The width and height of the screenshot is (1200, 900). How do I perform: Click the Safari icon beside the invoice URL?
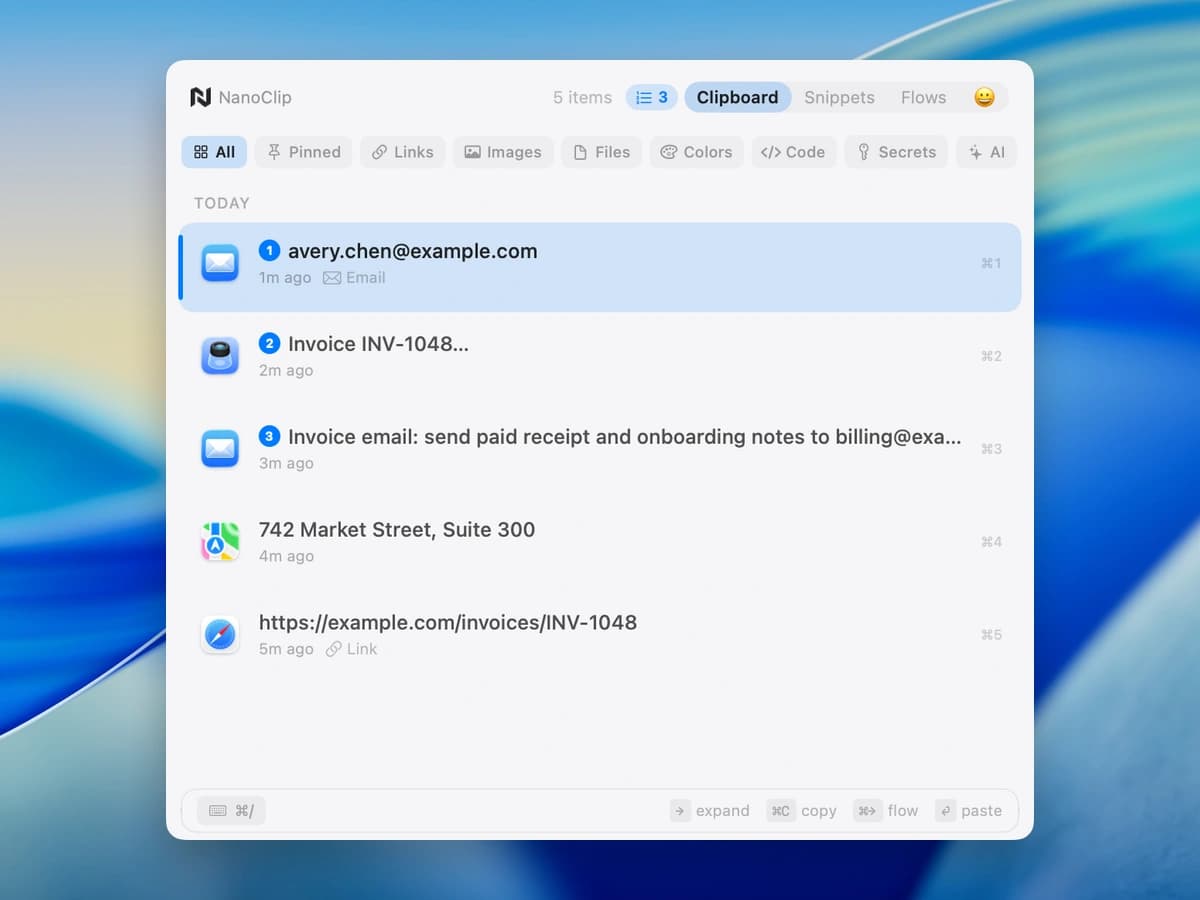tap(220, 635)
